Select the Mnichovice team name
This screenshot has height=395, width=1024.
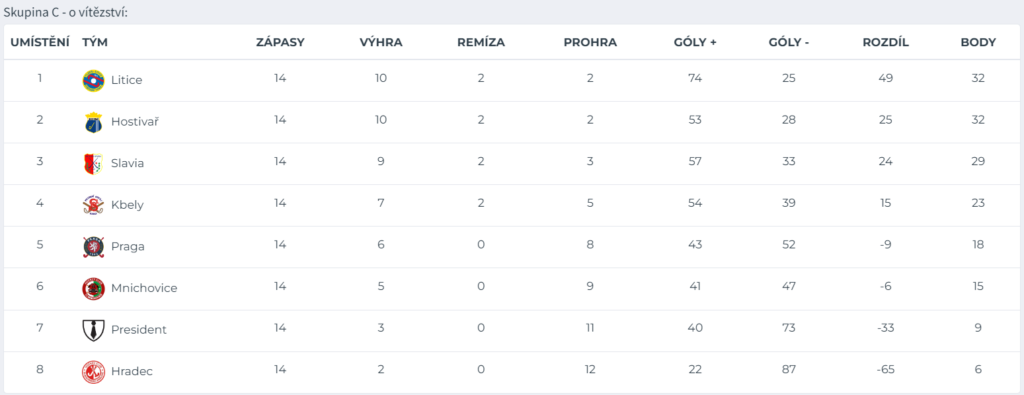(x=144, y=288)
